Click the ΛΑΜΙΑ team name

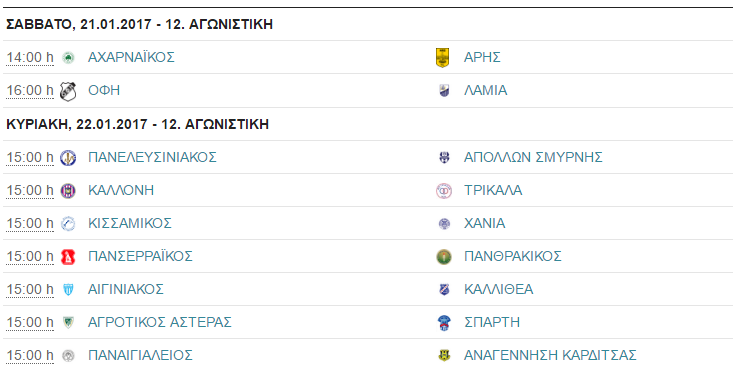click(x=485, y=90)
